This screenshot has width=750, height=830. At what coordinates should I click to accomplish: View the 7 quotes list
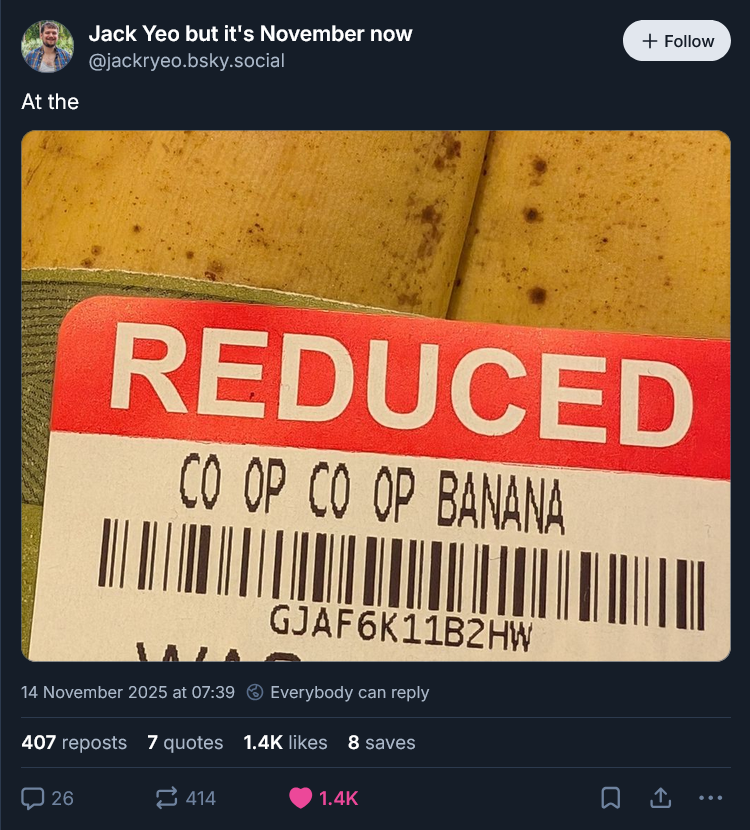[x=185, y=743]
